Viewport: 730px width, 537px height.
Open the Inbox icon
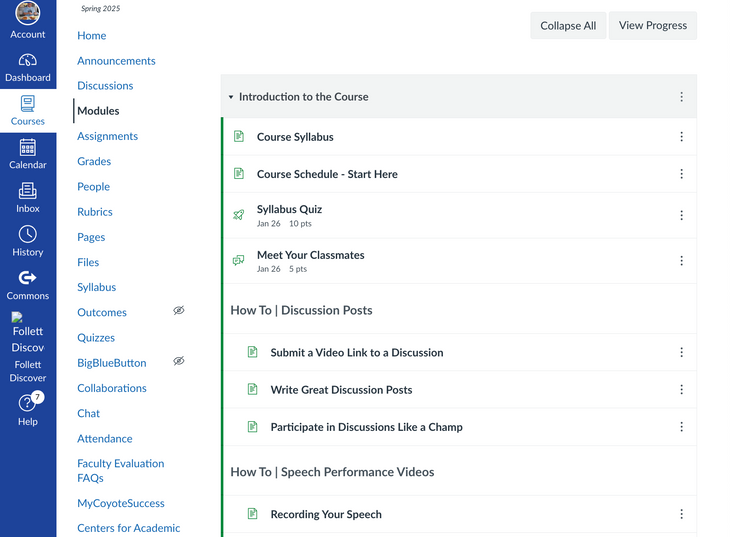tap(27, 191)
